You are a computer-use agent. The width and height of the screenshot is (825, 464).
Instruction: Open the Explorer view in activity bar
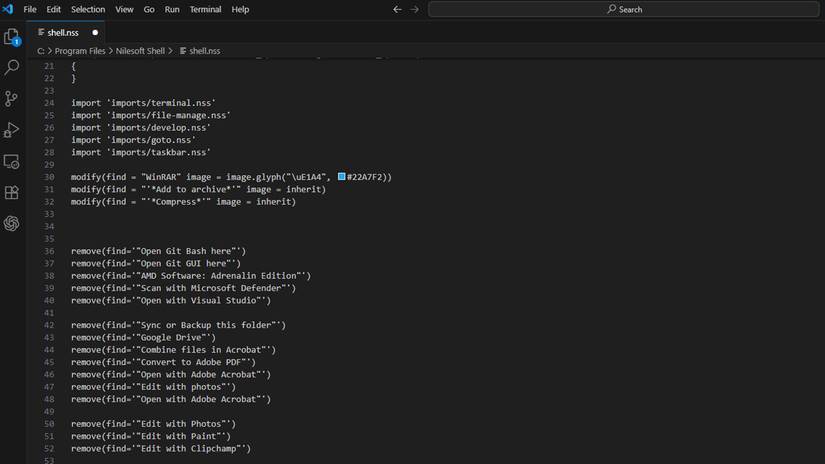12,37
